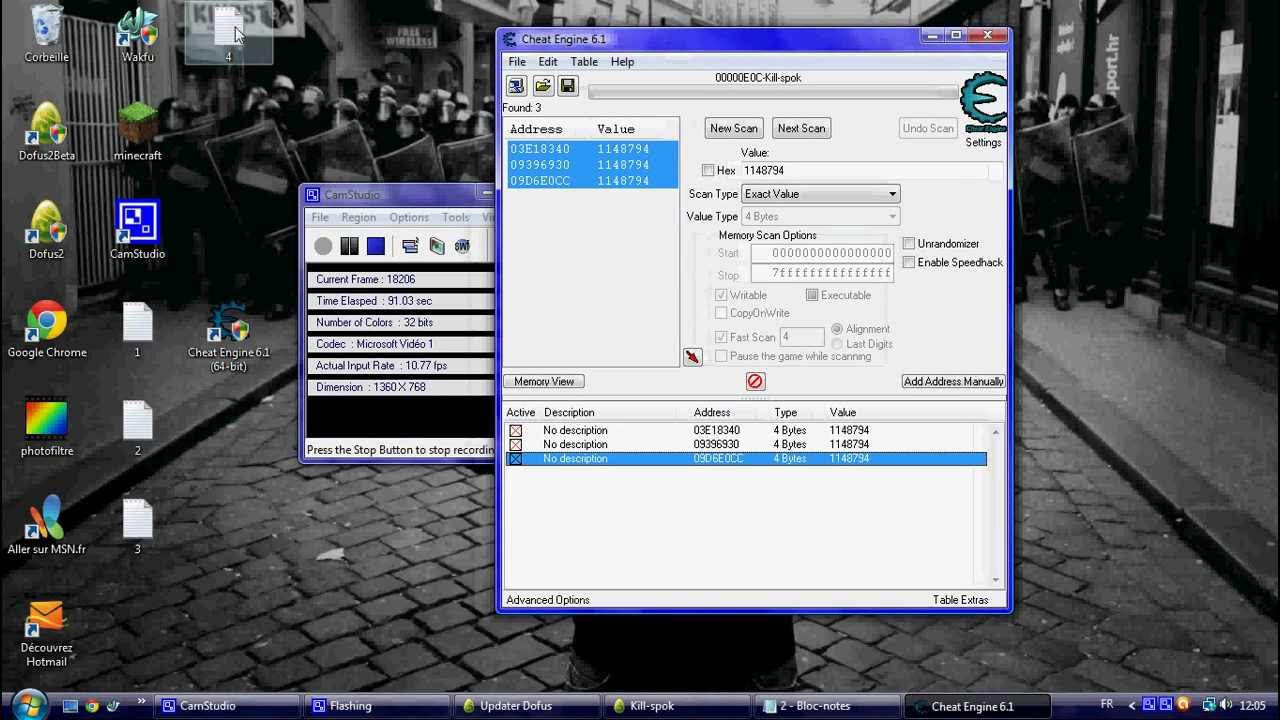
Task: Click the New Scan button
Action: [734, 128]
